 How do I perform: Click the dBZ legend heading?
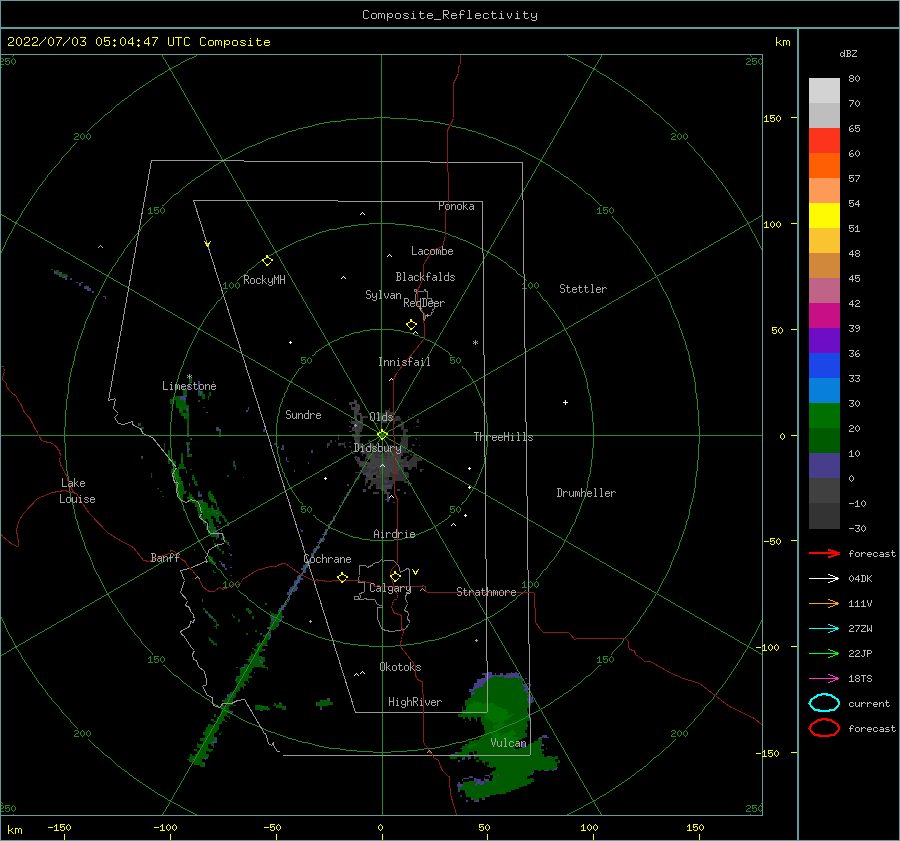click(848, 53)
